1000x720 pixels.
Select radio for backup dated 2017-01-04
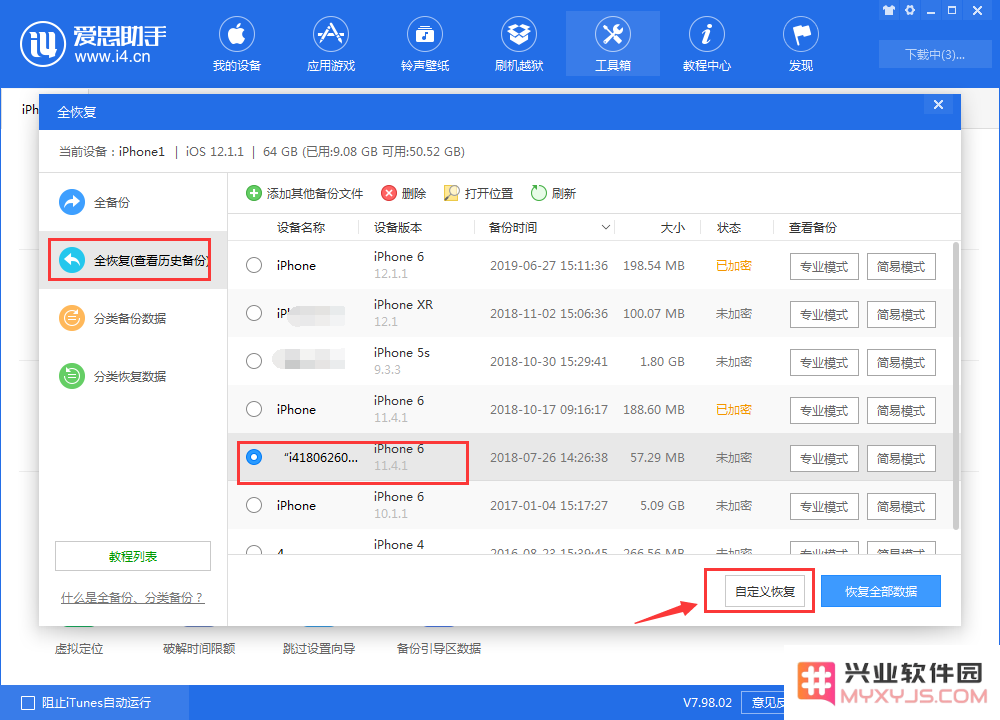click(x=254, y=505)
